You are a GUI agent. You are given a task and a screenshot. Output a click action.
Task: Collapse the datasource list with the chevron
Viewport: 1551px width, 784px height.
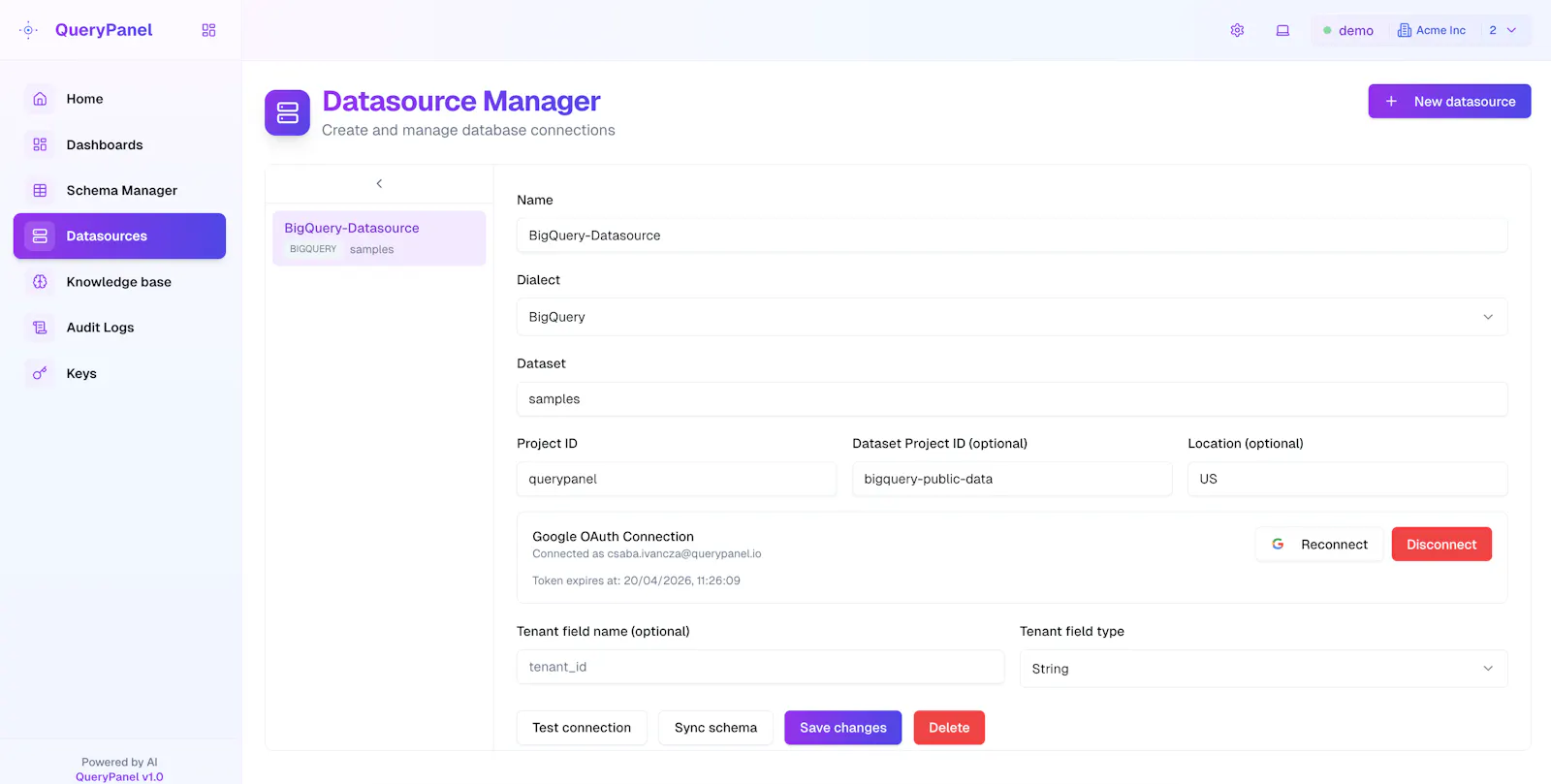click(379, 183)
